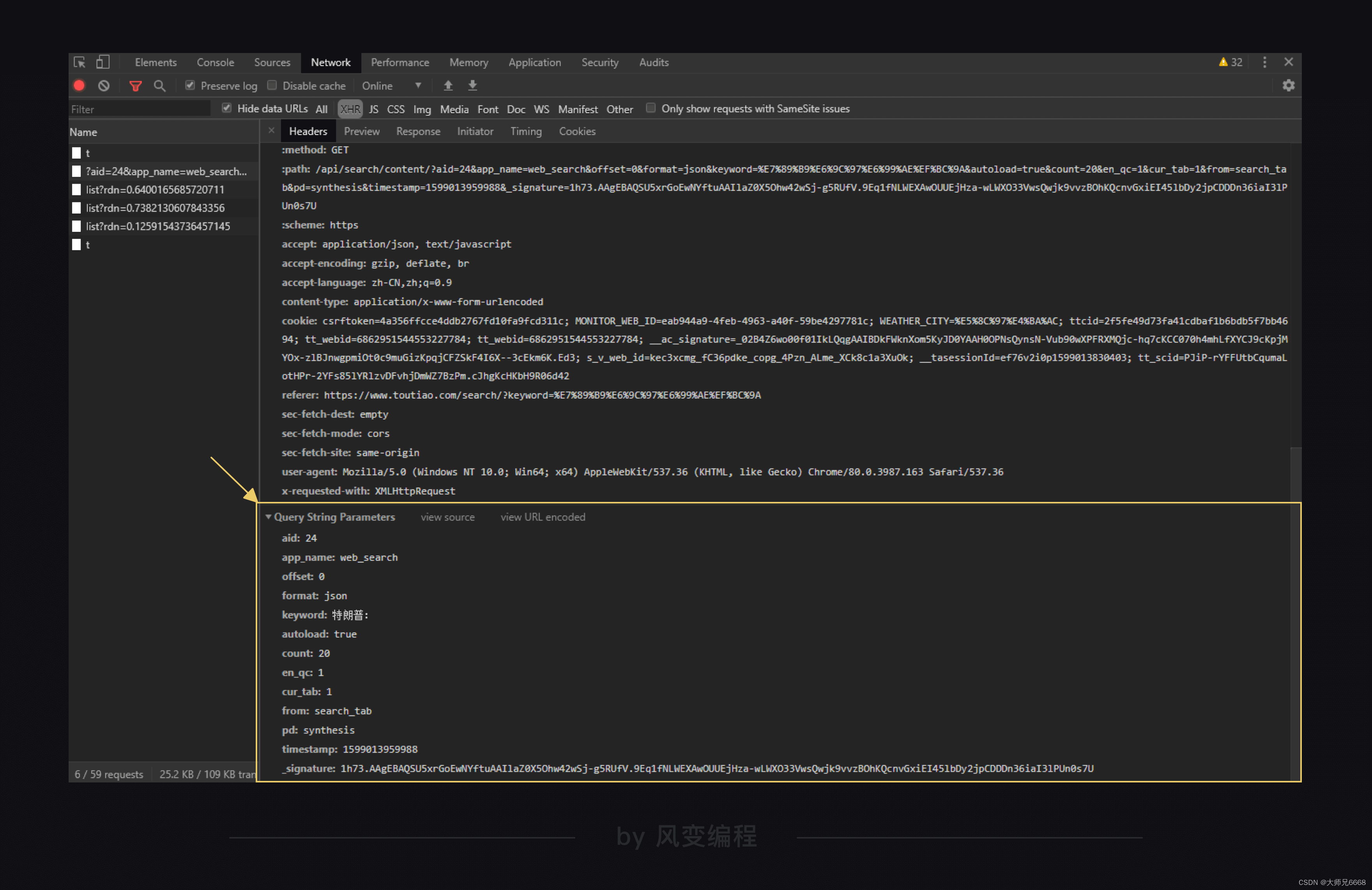Select request ?aid=24&app_name=web_search
The image size is (1372, 890).
[163, 171]
